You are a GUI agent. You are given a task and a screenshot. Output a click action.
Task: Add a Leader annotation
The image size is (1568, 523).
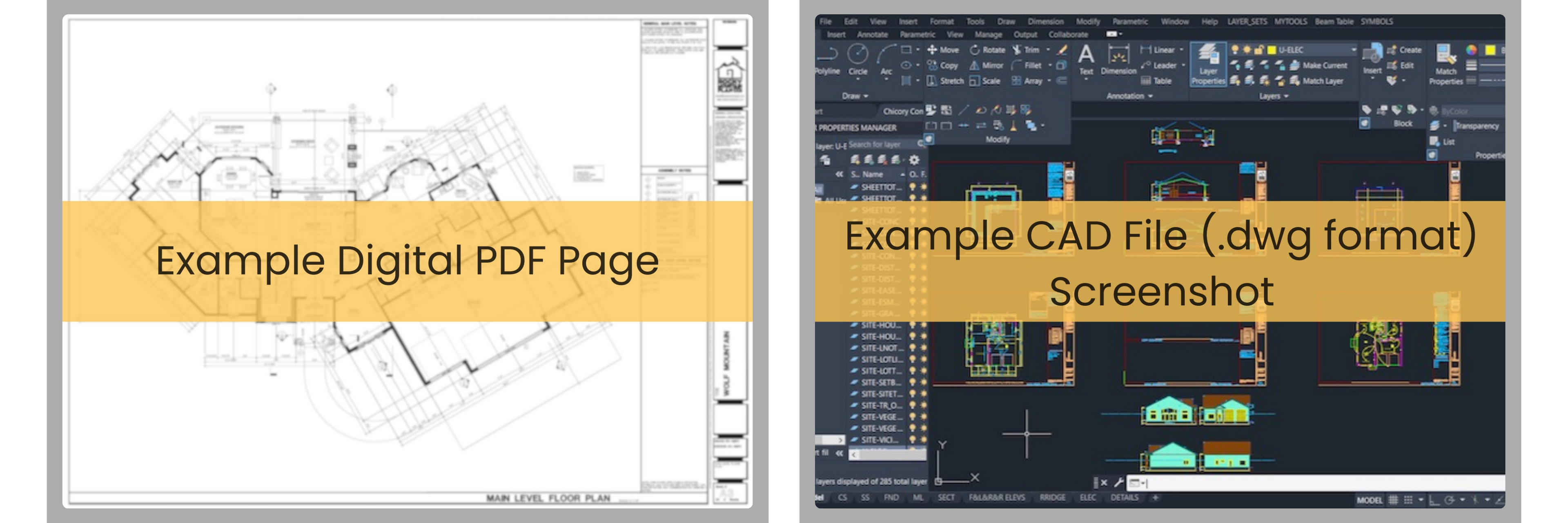tap(1159, 65)
